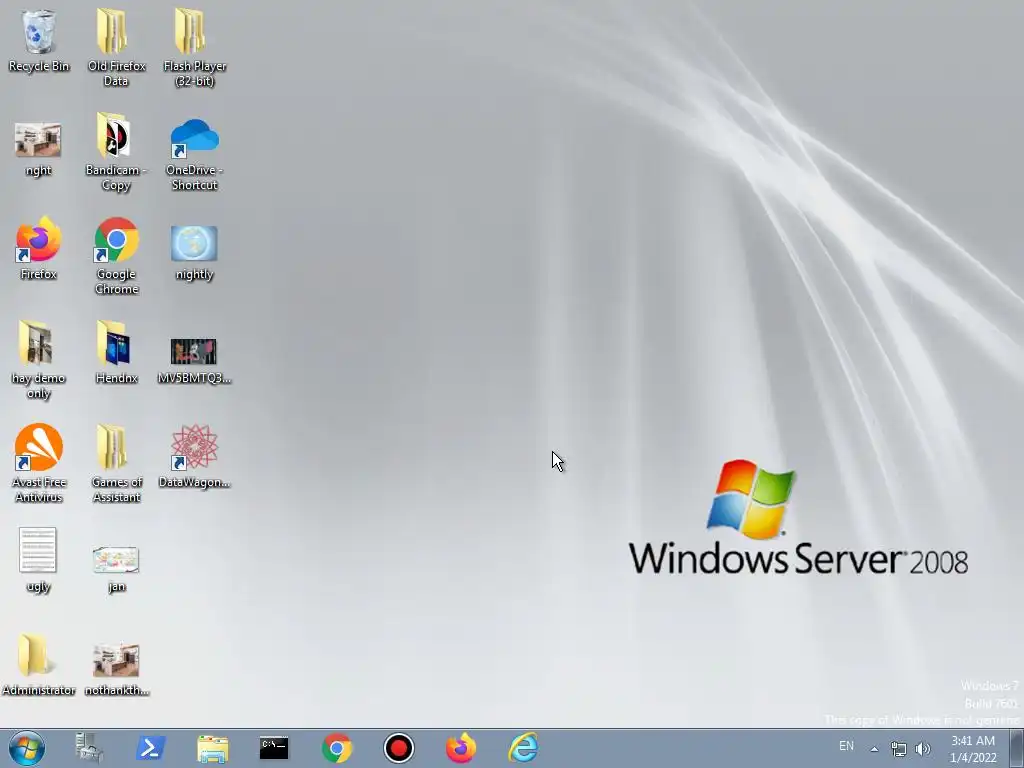Select the ugly text document icon
Image resolution: width=1024 pixels, height=768 pixels.
pyautogui.click(x=39, y=560)
